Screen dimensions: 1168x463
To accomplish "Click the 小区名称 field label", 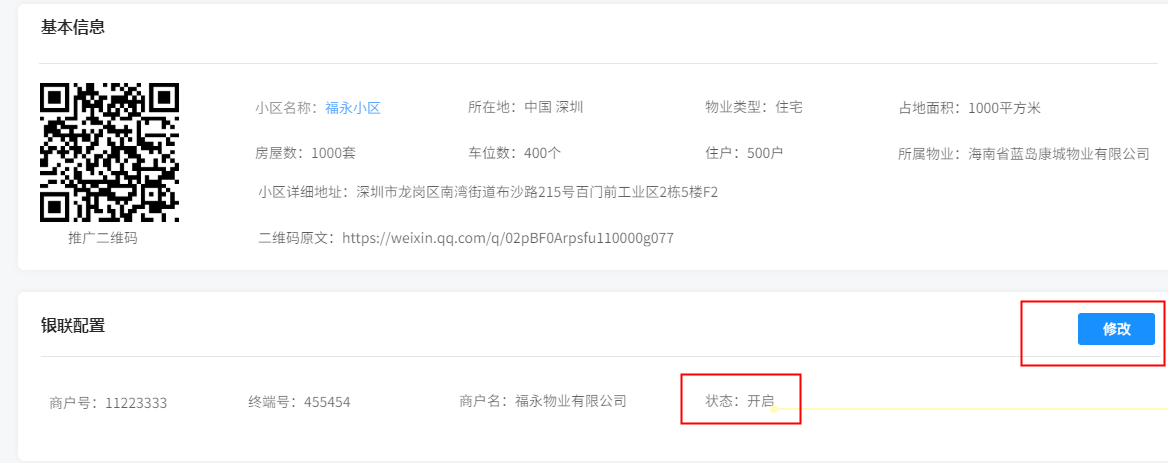I will click(286, 108).
